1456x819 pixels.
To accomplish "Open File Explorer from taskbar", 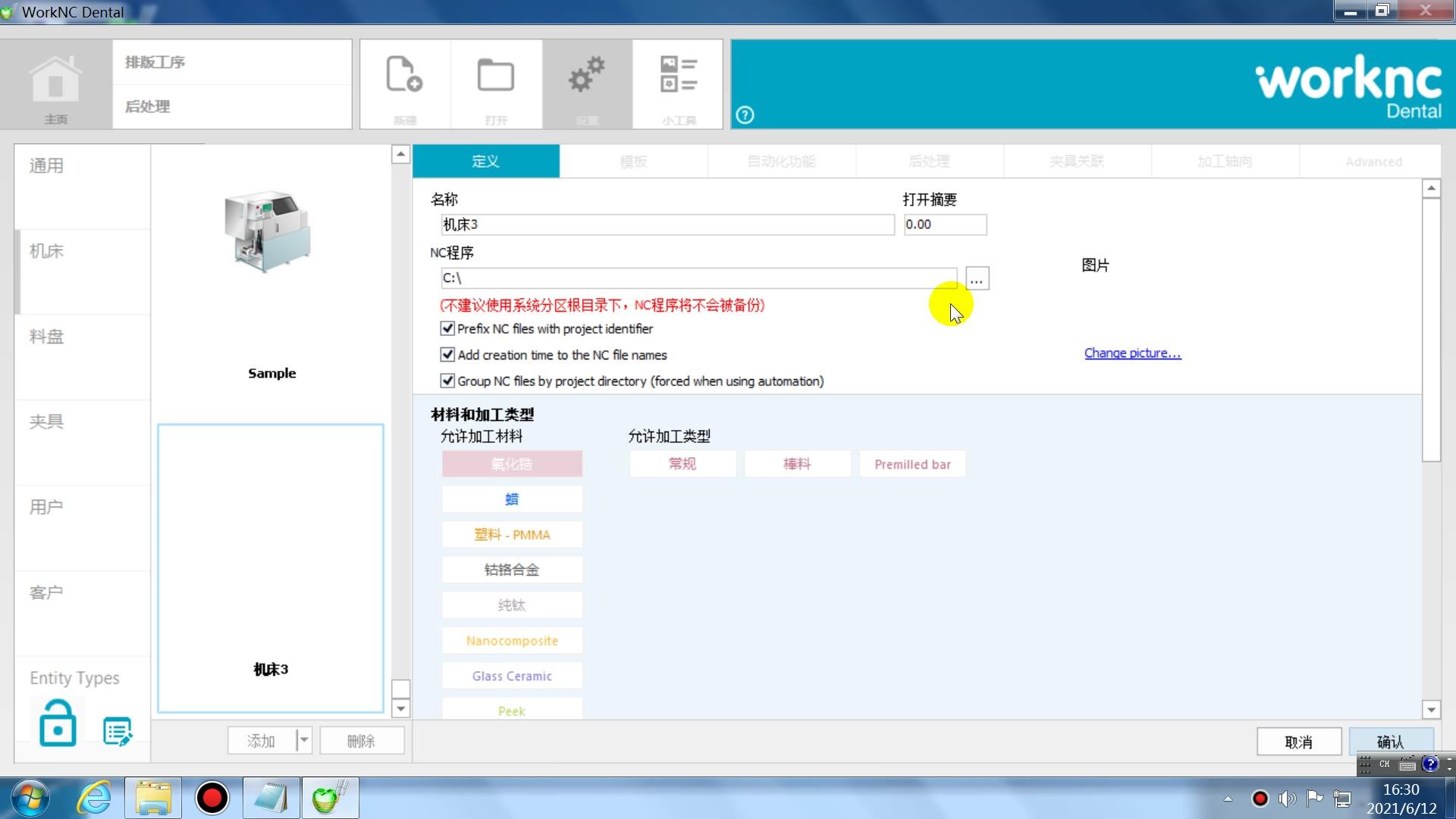I will tap(153, 799).
